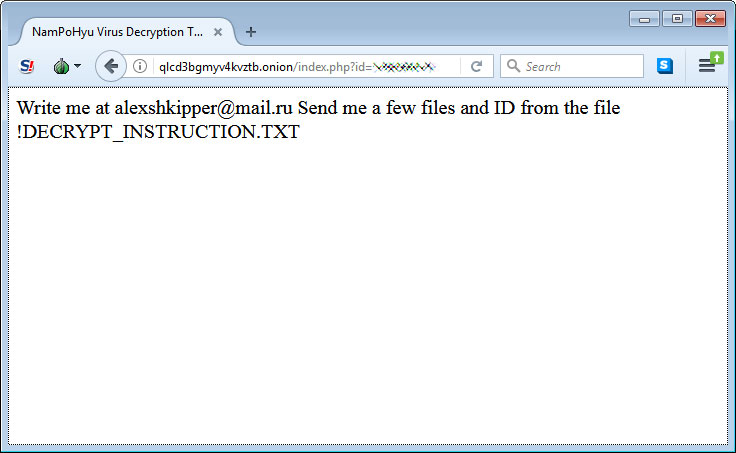736x453 pixels.
Task: Click the !DECRYPT_INSTRUCTION.TXT text
Action: click(x=158, y=132)
